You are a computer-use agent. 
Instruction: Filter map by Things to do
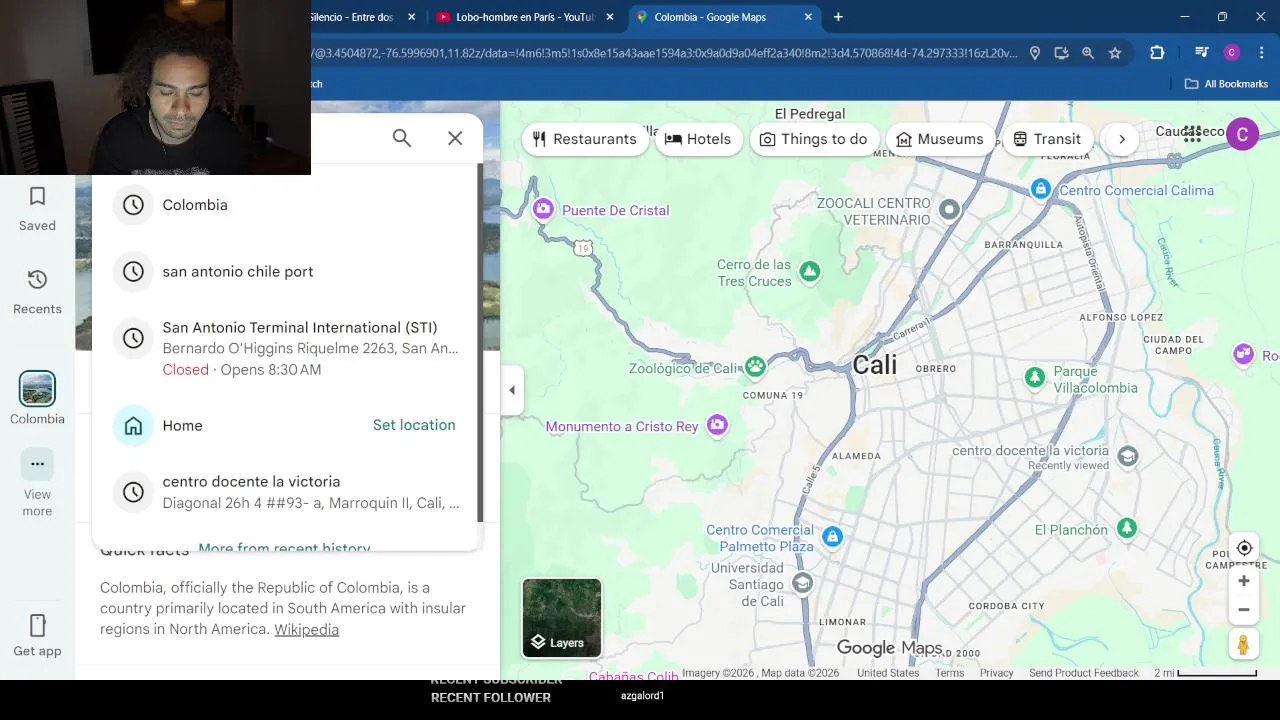pyautogui.click(x=813, y=139)
